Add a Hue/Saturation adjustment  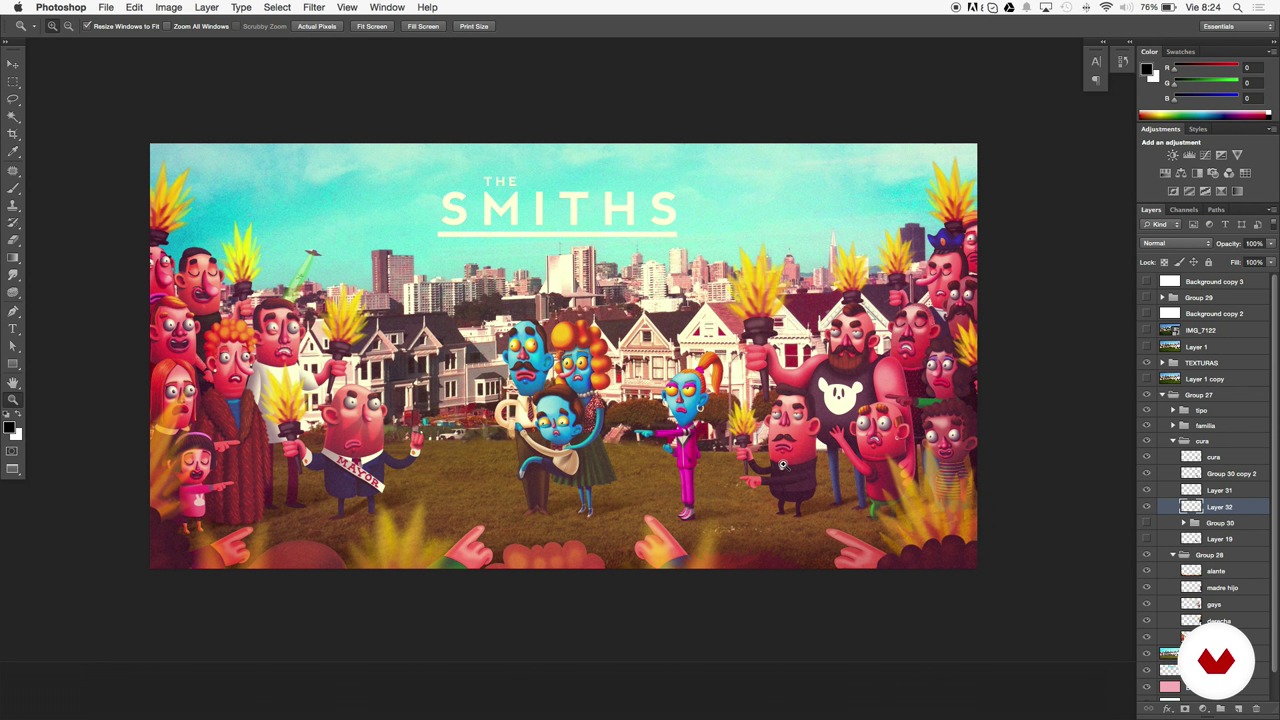point(1164,173)
